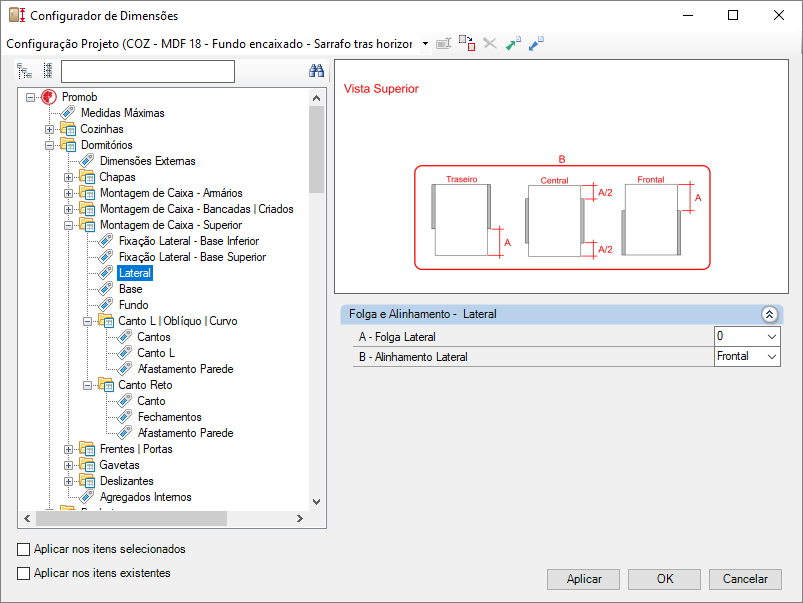This screenshot has width=803, height=603.
Task: Click the red Promob root icon
Action: click(49, 97)
